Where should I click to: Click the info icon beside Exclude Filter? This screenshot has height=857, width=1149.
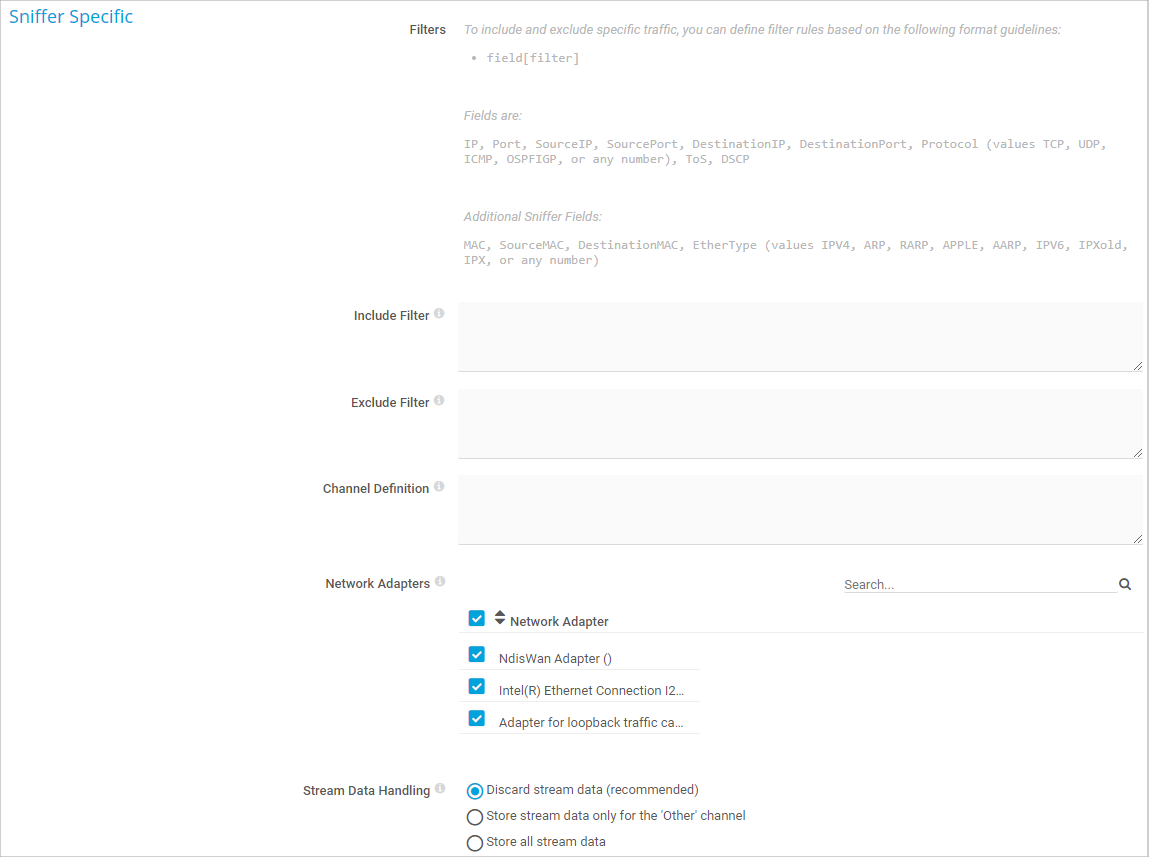click(439, 401)
